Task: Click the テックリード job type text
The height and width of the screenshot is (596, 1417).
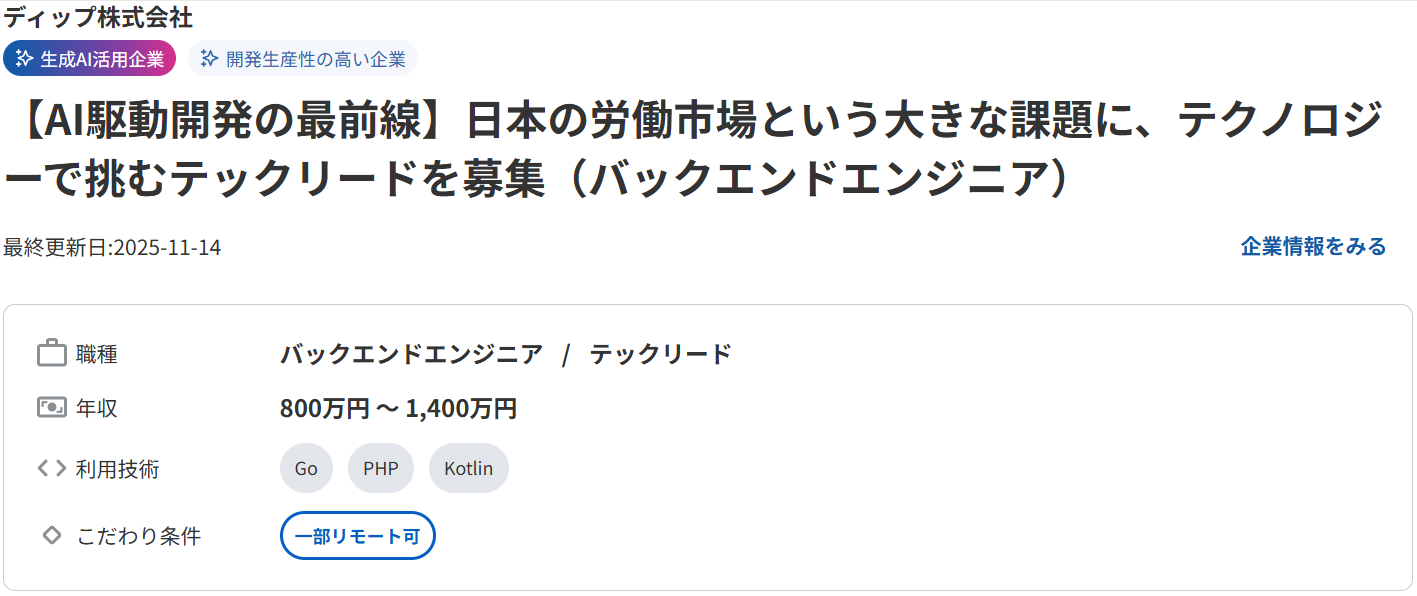Action: [660, 354]
